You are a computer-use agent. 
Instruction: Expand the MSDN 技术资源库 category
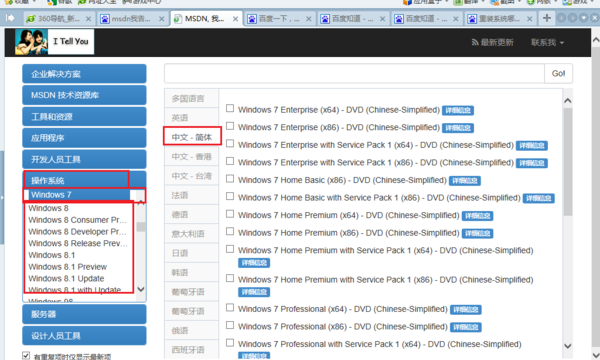pyautogui.click(x=84, y=95)
